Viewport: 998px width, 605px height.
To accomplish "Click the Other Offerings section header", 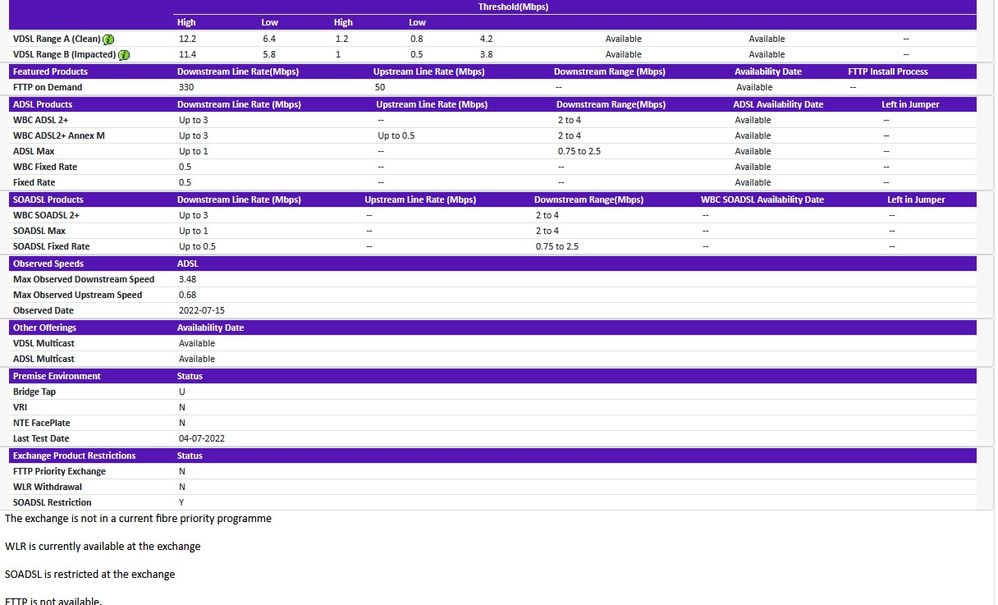I will point(44,328).
